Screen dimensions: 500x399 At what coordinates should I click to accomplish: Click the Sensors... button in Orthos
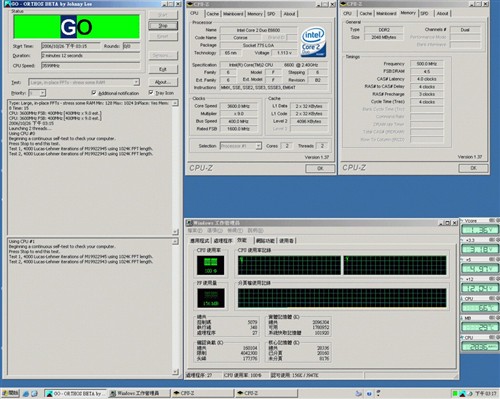point(163,55)
